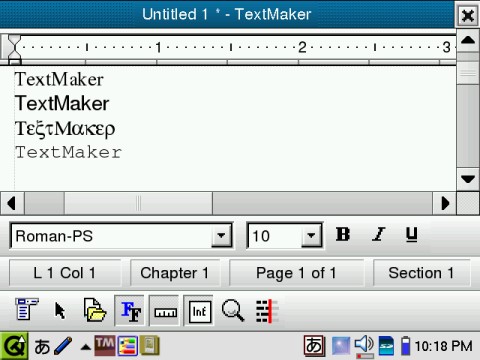
Task: Open the menu icon in bottom toolbar
Action: point(27,309)
